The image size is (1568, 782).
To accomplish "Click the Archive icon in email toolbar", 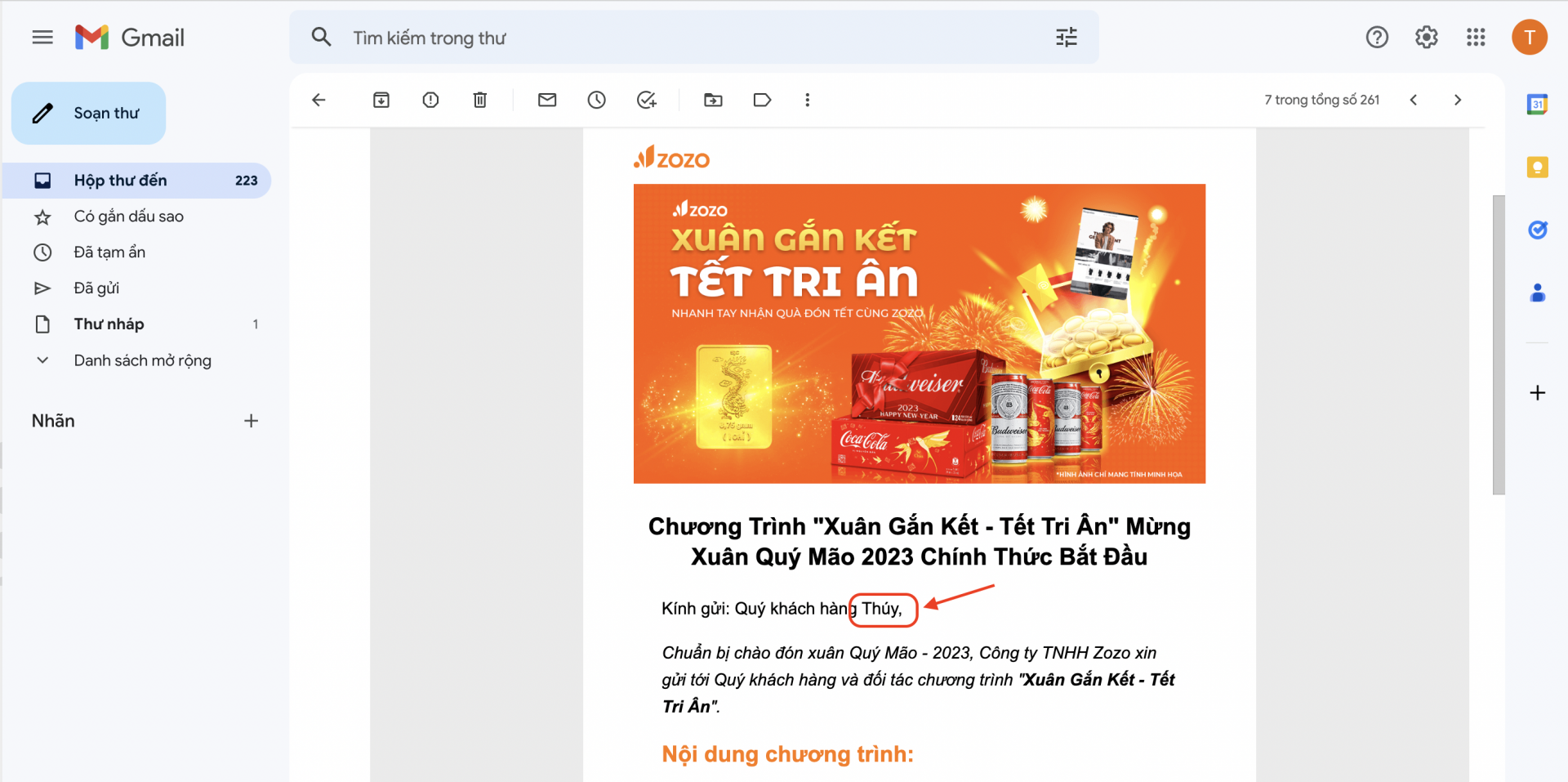I will point(381,100).
